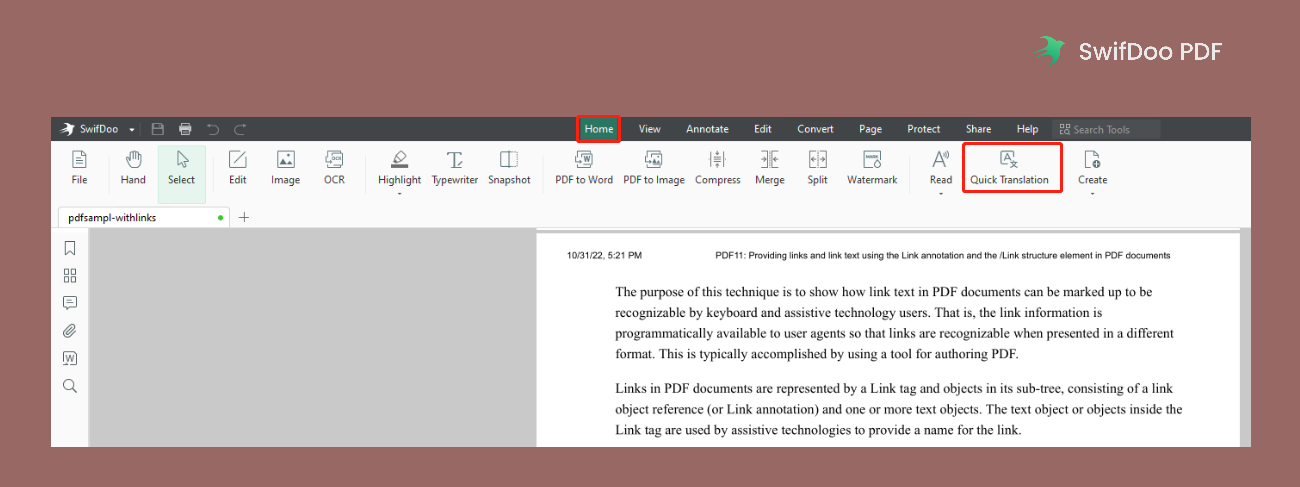Select the Hand tool
This screenshot has height=487, width=1300.
click(x=133, y=168)
